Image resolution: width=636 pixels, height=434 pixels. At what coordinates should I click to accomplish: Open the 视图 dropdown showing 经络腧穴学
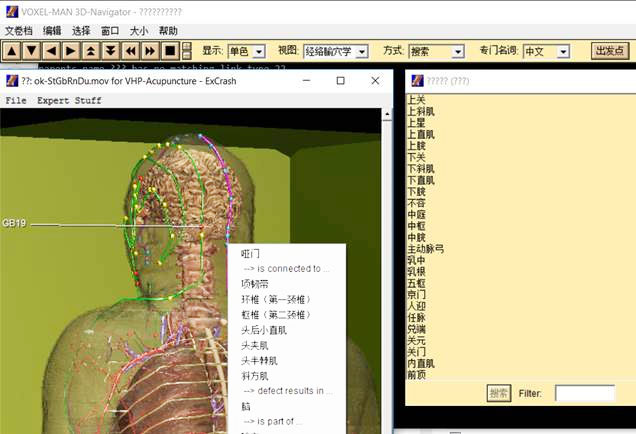(336, 52)
